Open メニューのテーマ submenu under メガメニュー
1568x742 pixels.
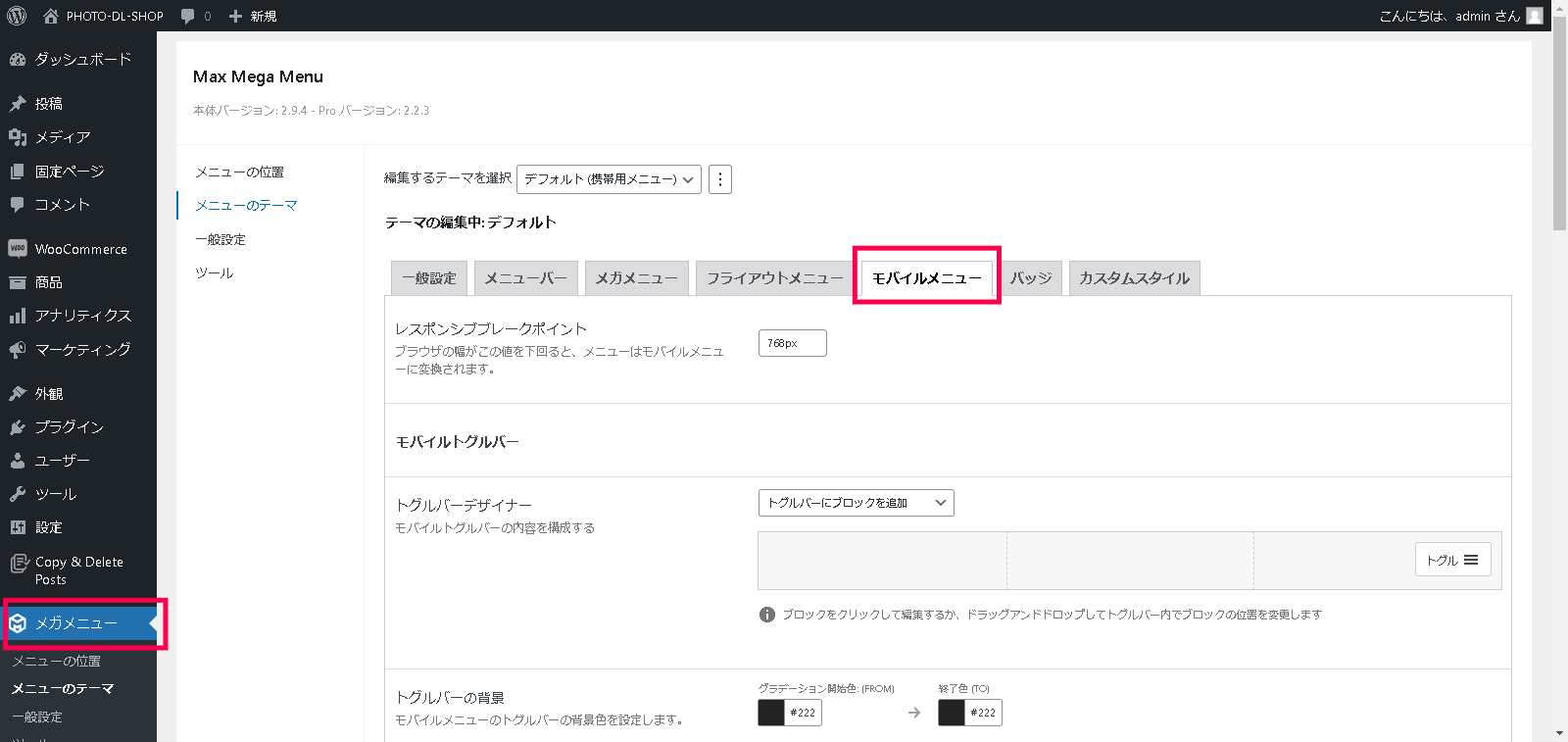coord(63,689)
